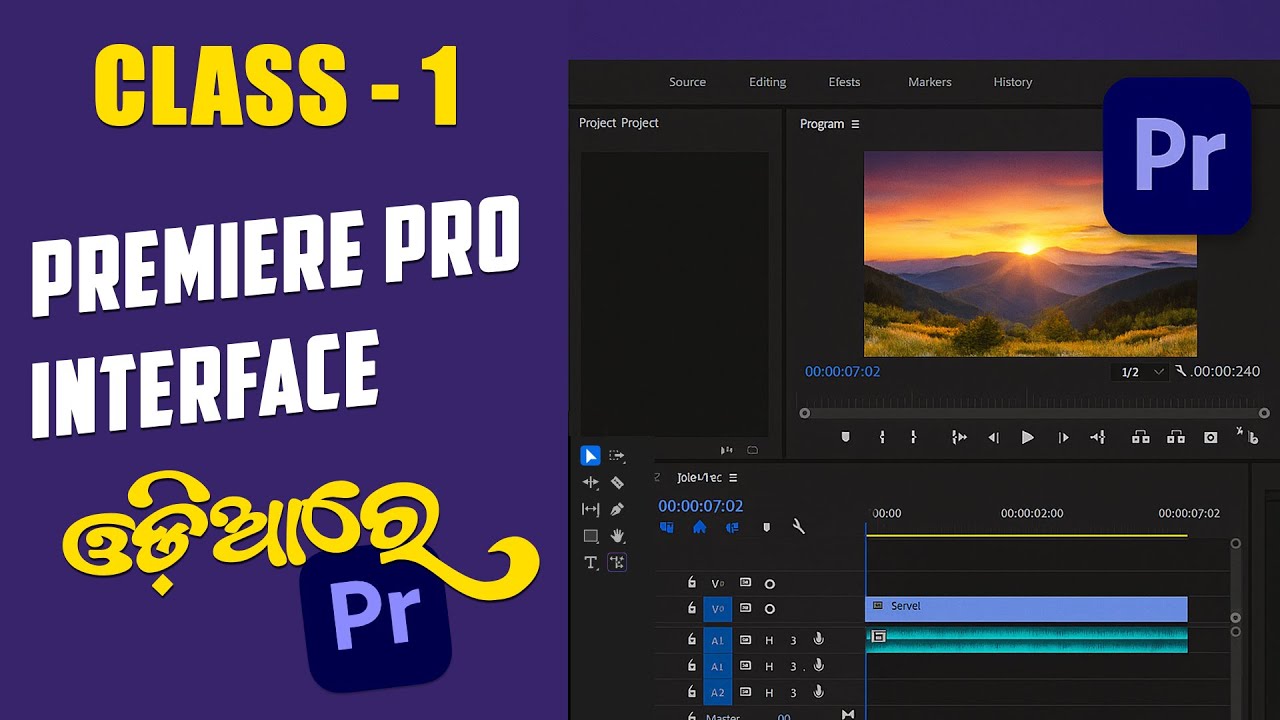
Task: Step forward one frame
Action: 1063,437
